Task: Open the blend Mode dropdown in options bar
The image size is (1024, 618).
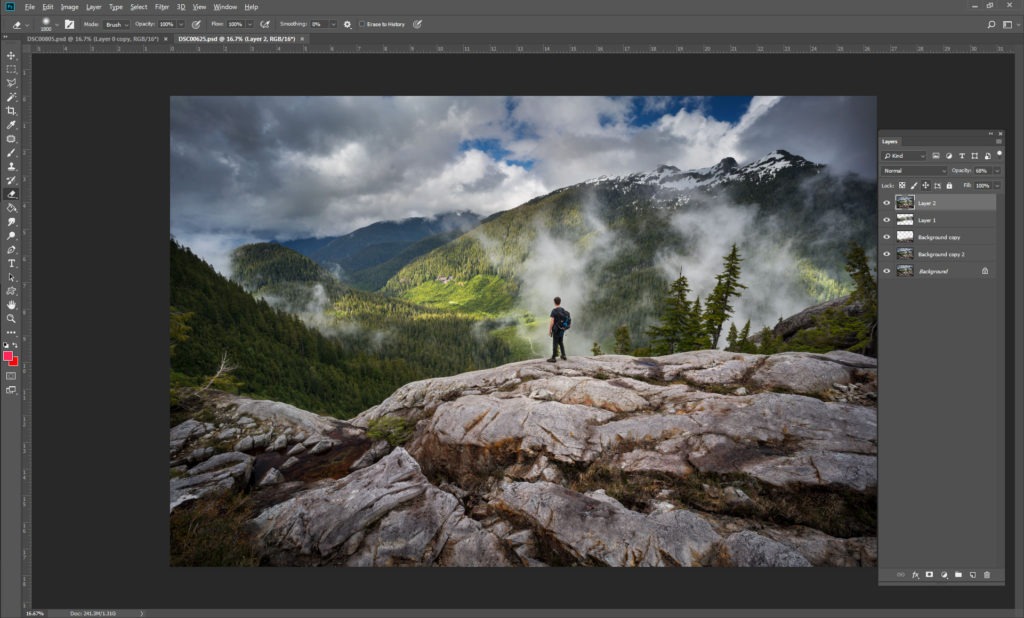Action: coord(118,24)
